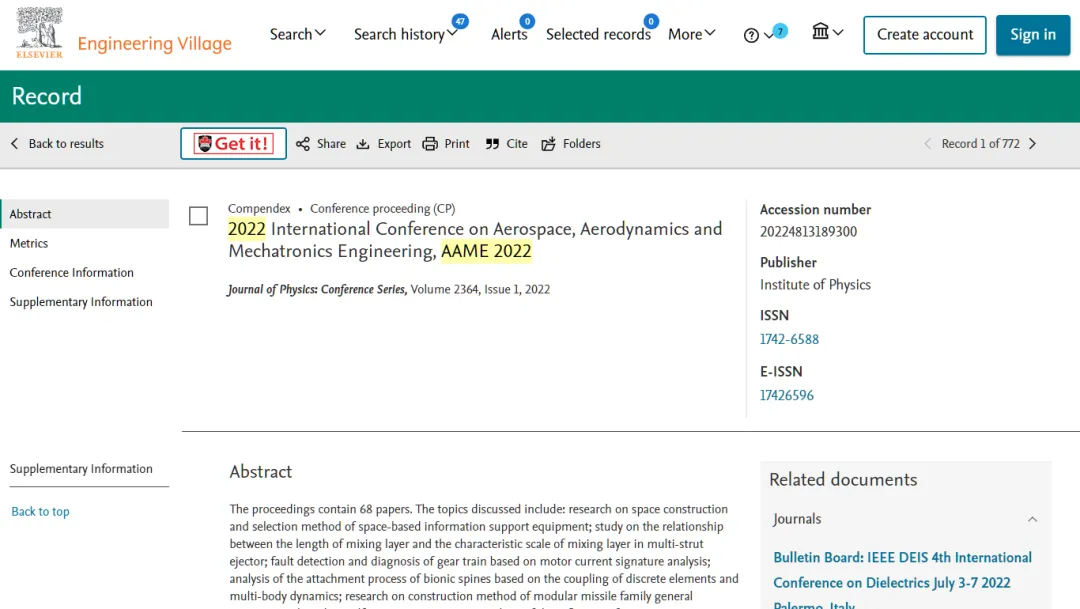The image size is (1080, 609).
Task: Go Back to results
Action: pyautogui.click(x=66, y=143)
